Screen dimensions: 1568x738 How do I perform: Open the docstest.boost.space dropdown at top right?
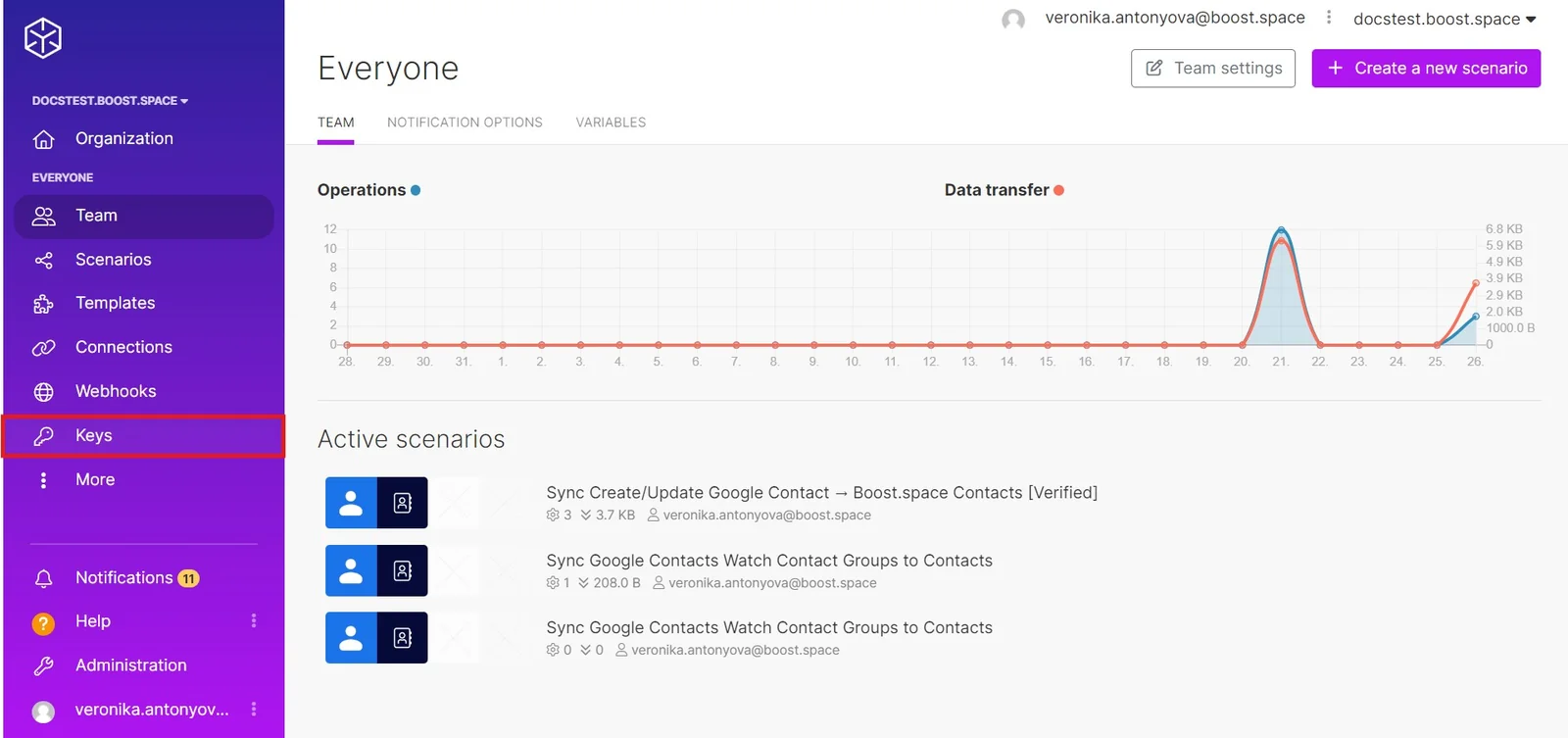(x=1445, y=19)
